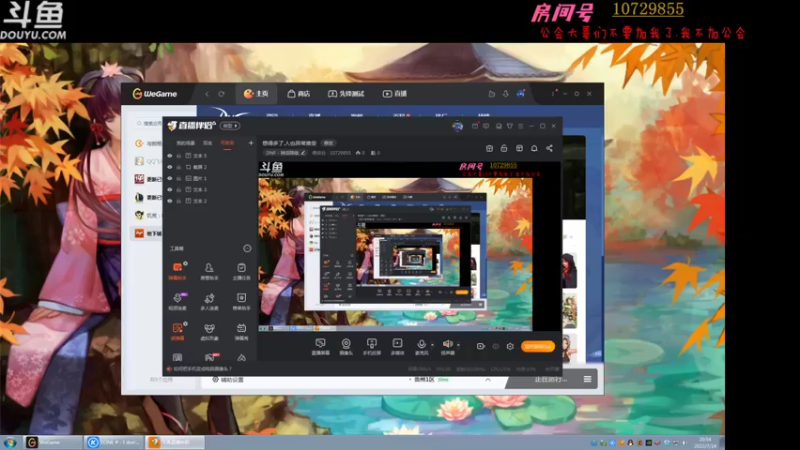Expand speaker options arrow
Screen dimensions: 800x450
coord(459,345)
